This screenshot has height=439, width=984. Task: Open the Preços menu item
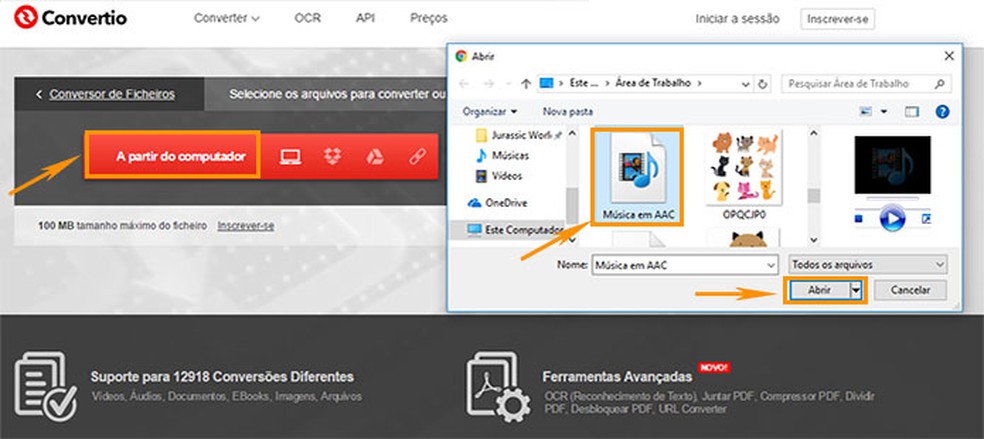[428, 18]
